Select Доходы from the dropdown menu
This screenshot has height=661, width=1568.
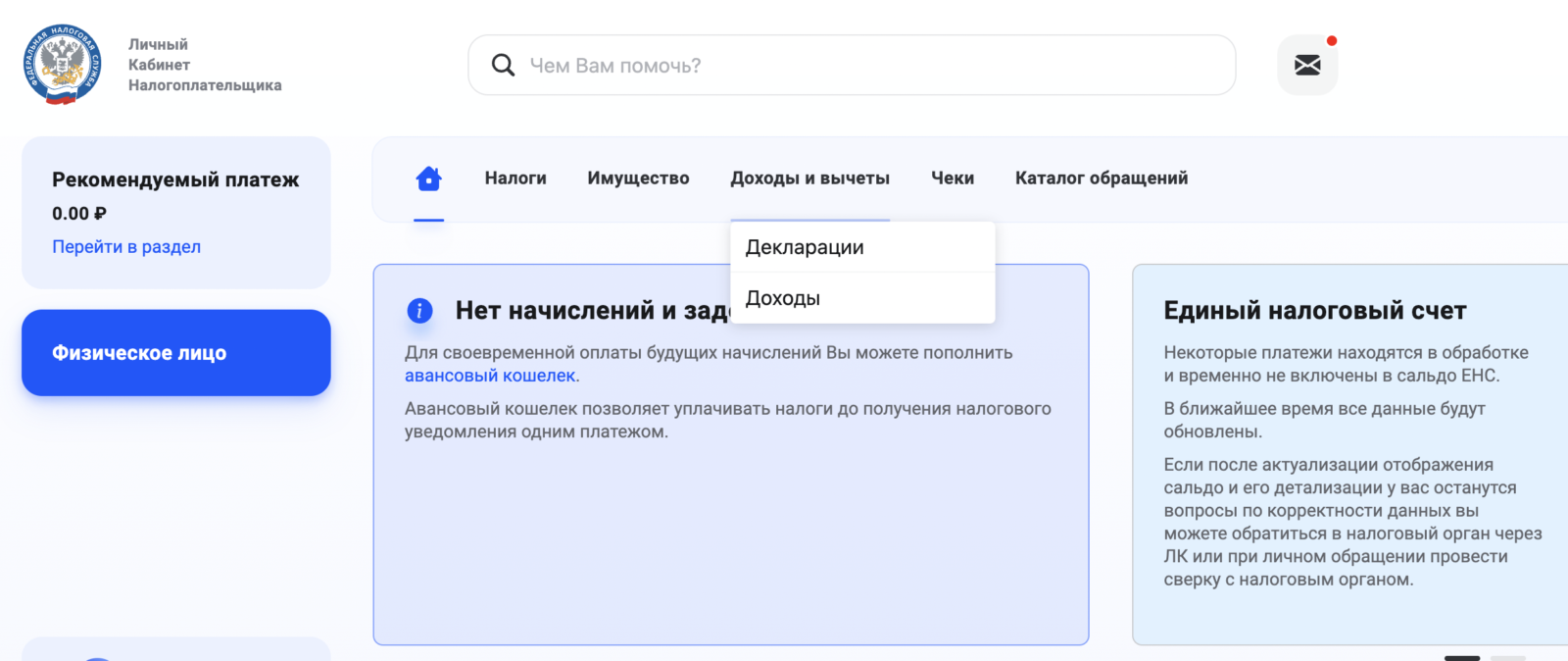pyautogui.click(x=862, y=298)
